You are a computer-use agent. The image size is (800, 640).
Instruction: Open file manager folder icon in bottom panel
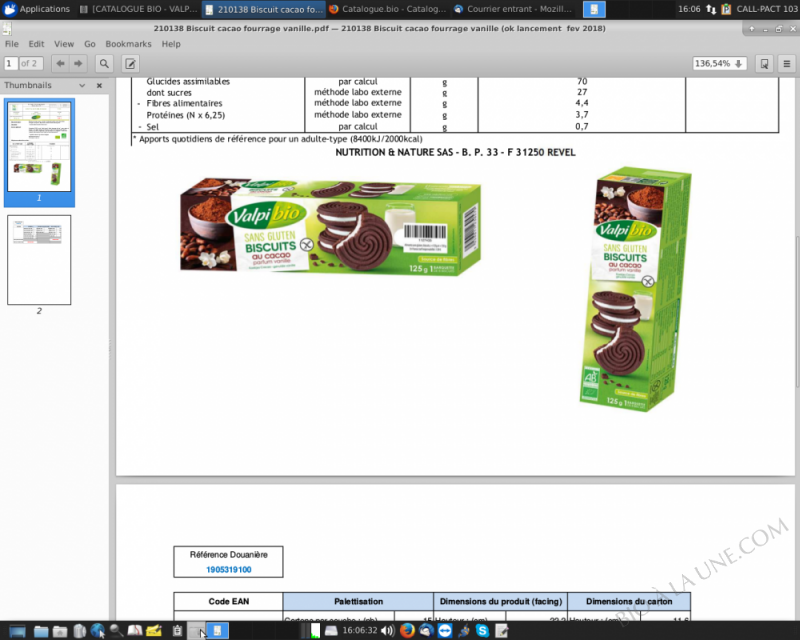(x=41, y=631)
